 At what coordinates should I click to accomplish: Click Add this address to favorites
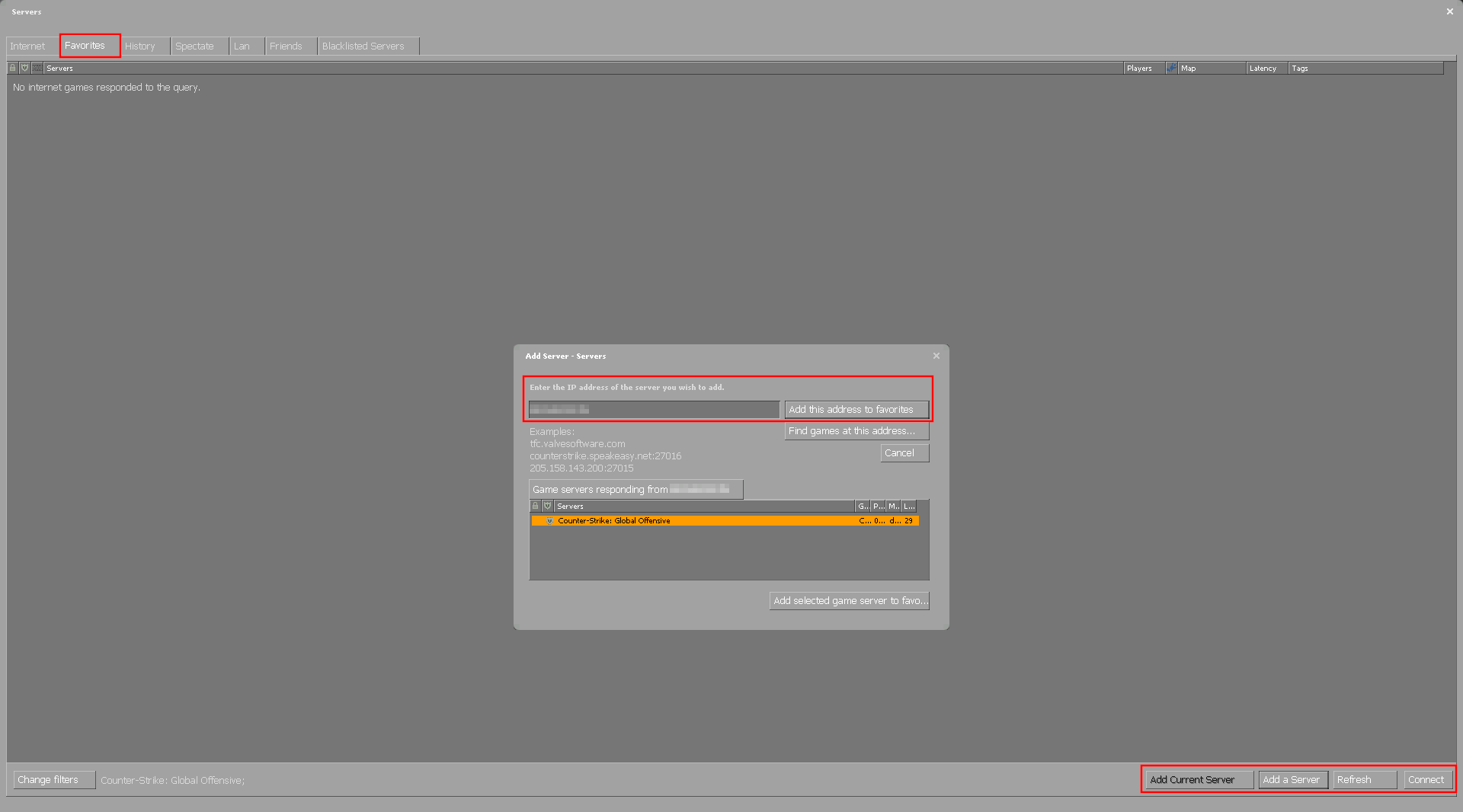[856, 410]
